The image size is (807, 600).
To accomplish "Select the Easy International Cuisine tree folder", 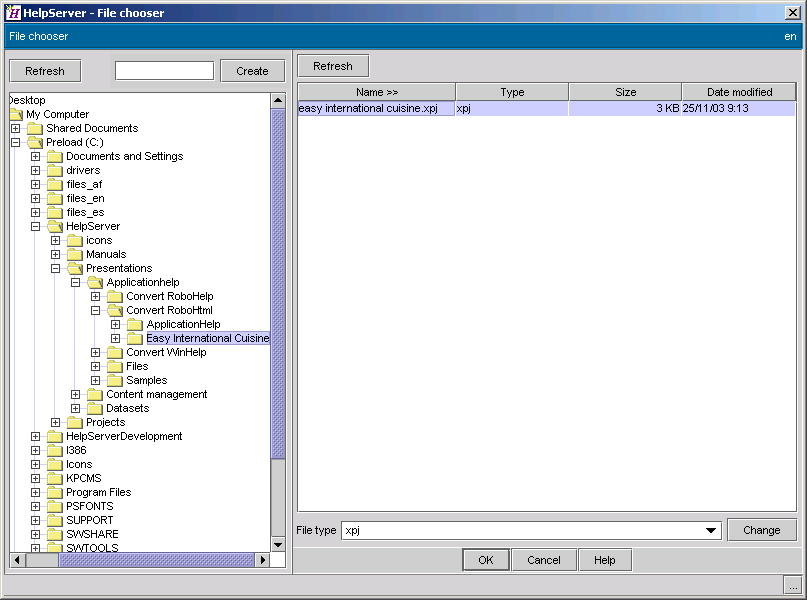I will pyautogui.click(x=207, y=339).
